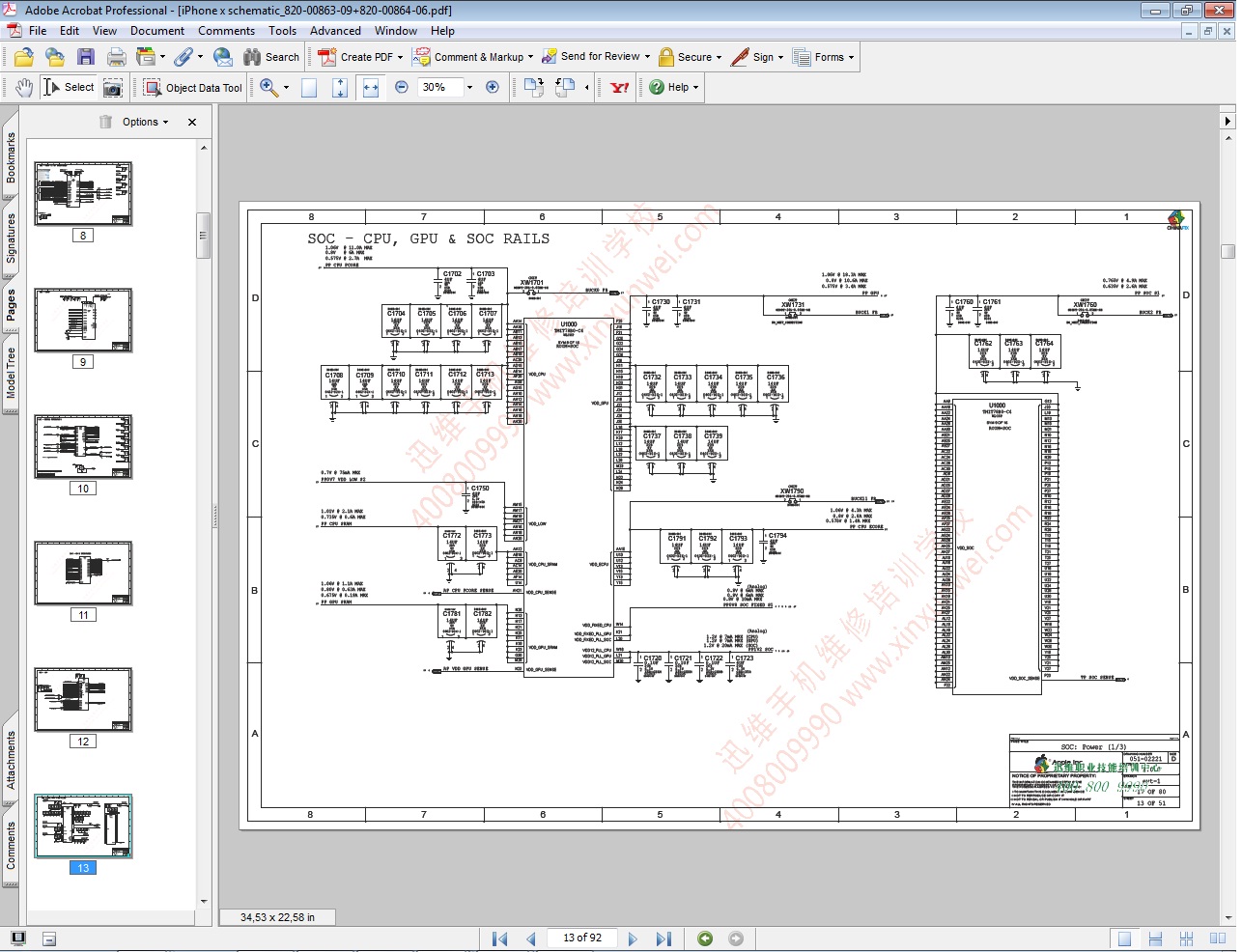Click the Search button
Image resolution: width=1242 pixels, height=952 pixels.
[271, 57]
